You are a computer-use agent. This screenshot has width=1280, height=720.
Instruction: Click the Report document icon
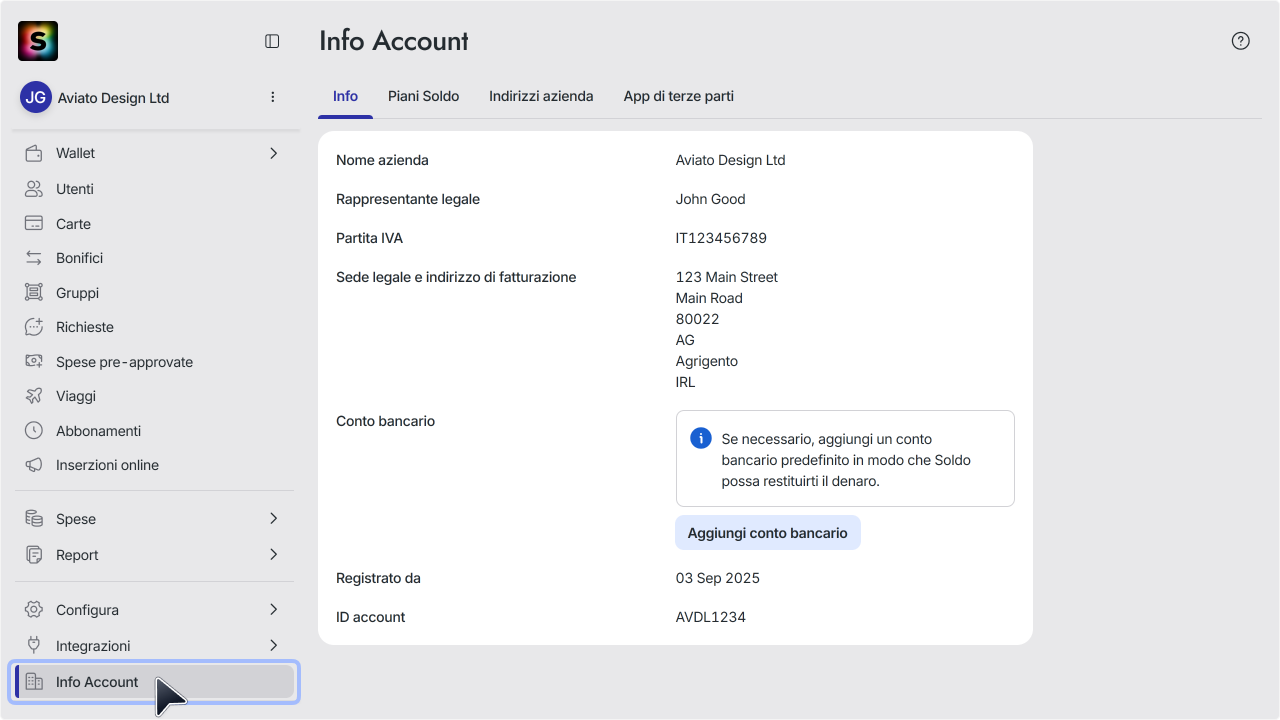[34, 555]
